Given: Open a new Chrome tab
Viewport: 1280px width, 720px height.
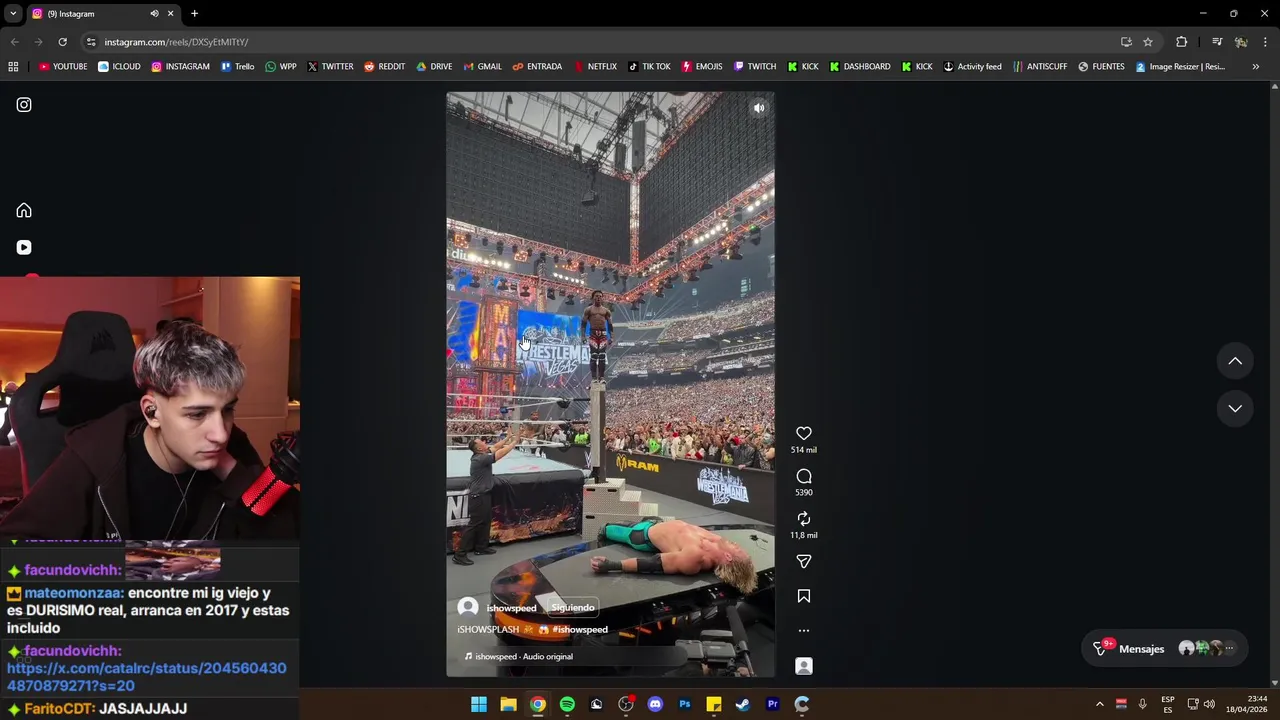Looking at the screenshot, I should coord(195,14).
